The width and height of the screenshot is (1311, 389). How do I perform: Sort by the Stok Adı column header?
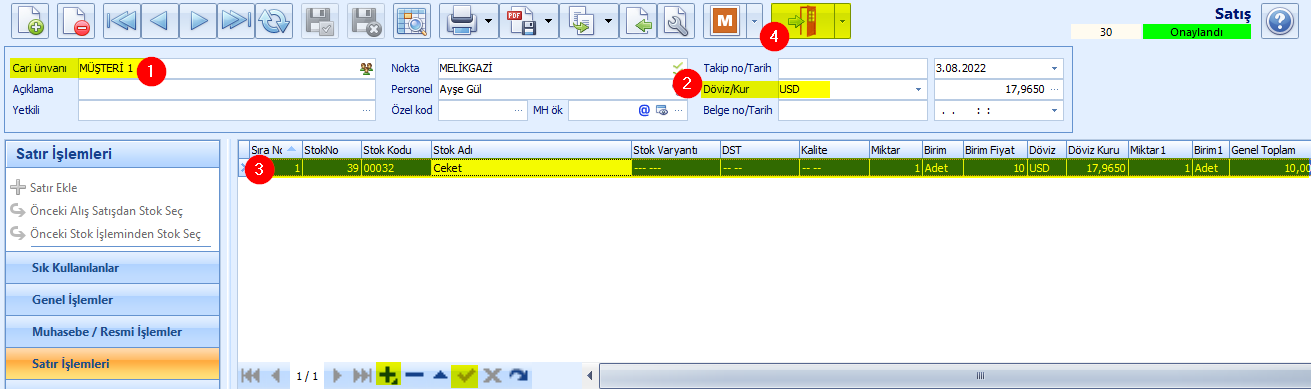(530, 149)
